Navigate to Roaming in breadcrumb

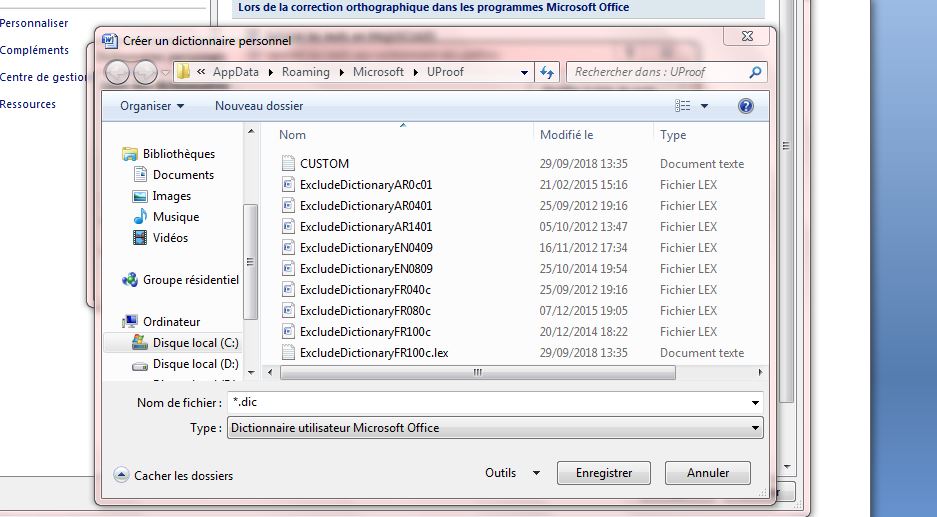[x=305, y=72]
